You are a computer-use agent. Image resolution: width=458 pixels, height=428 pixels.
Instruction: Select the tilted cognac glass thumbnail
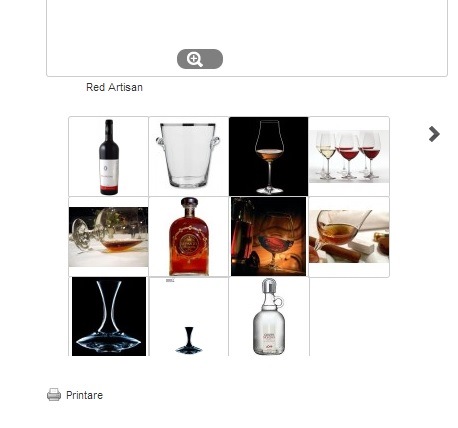pyautogui.click(x=108, y=237)
